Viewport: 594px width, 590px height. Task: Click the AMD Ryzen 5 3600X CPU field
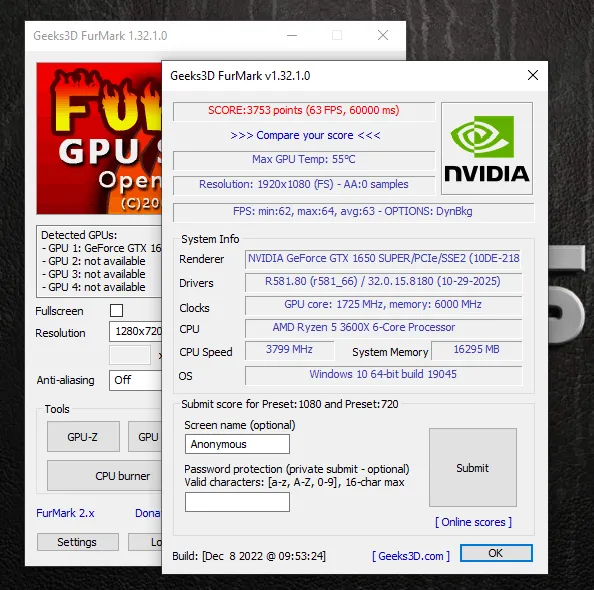[383, 328]
